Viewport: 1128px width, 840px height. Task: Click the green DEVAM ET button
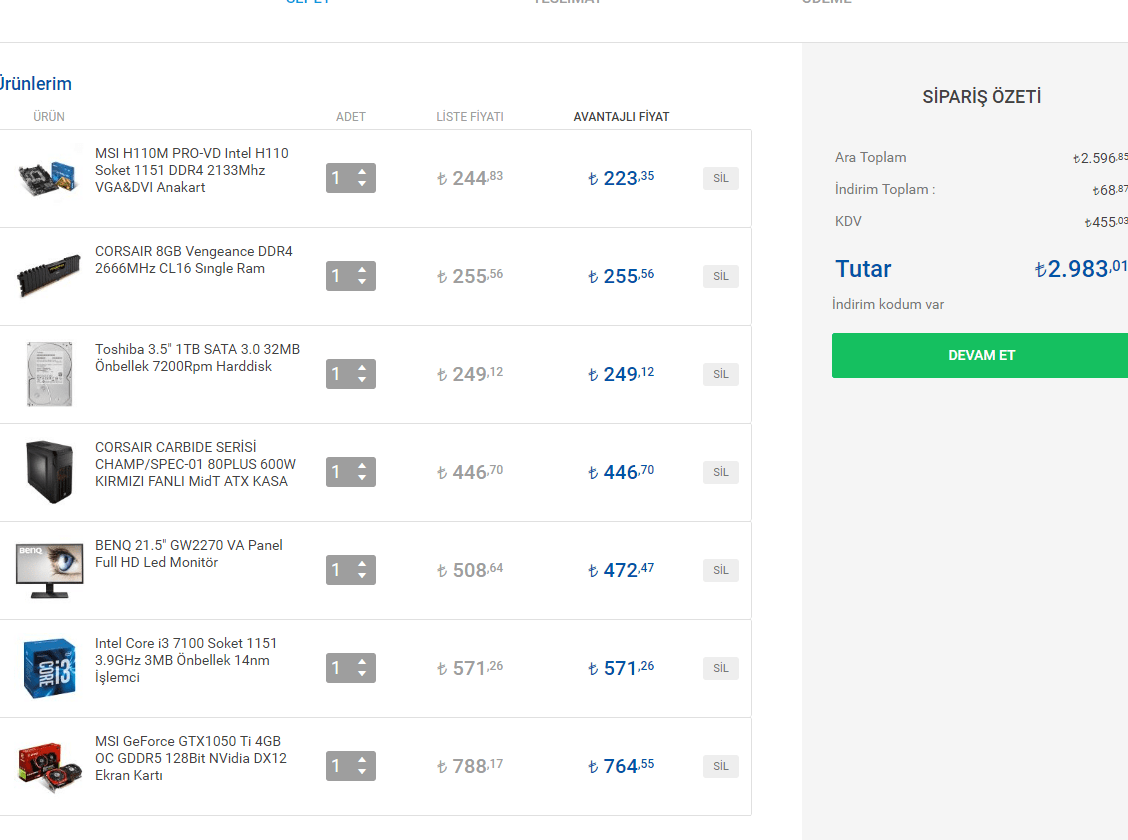coord(981,355)
